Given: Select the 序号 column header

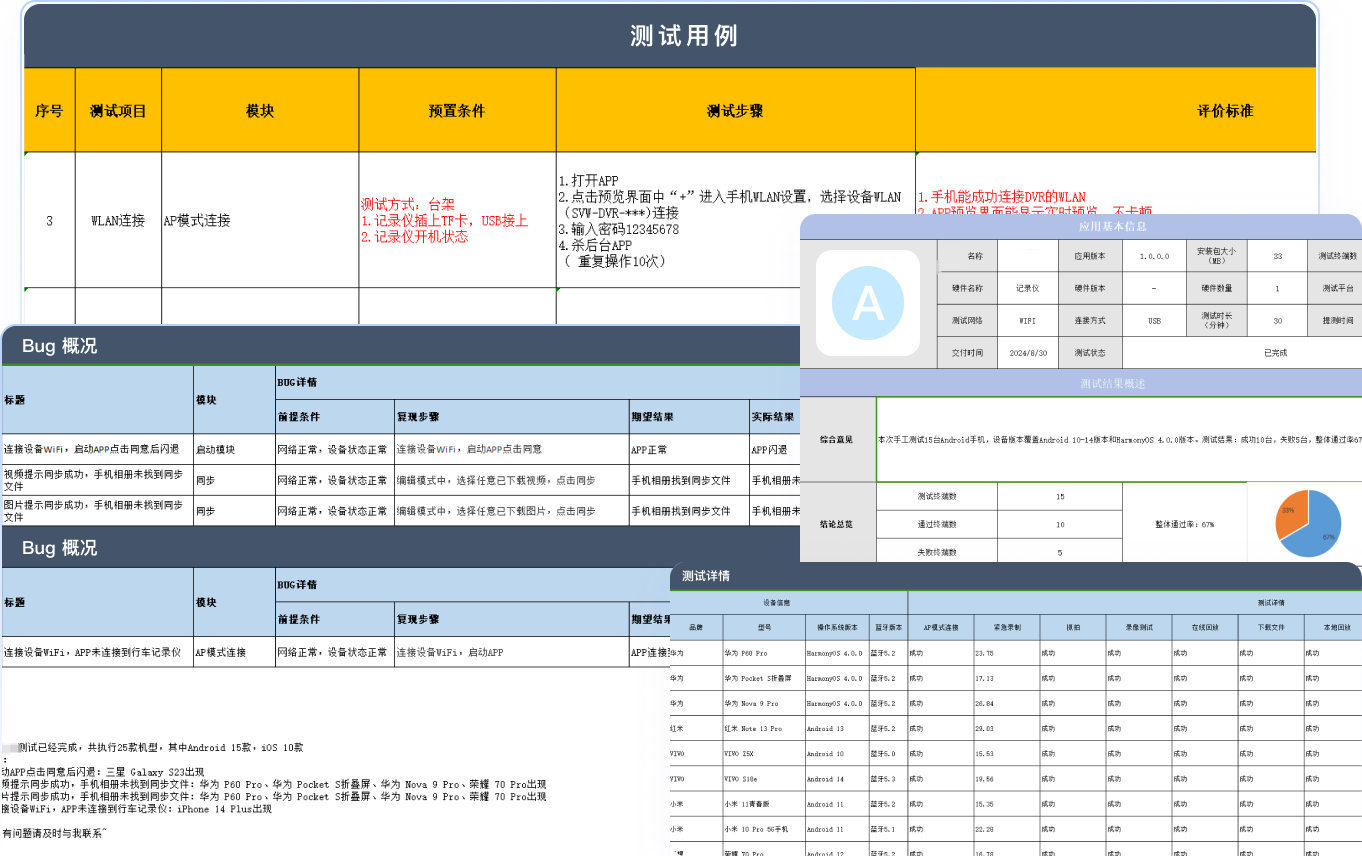Looking at the screenshot, I should pos(49,110).
